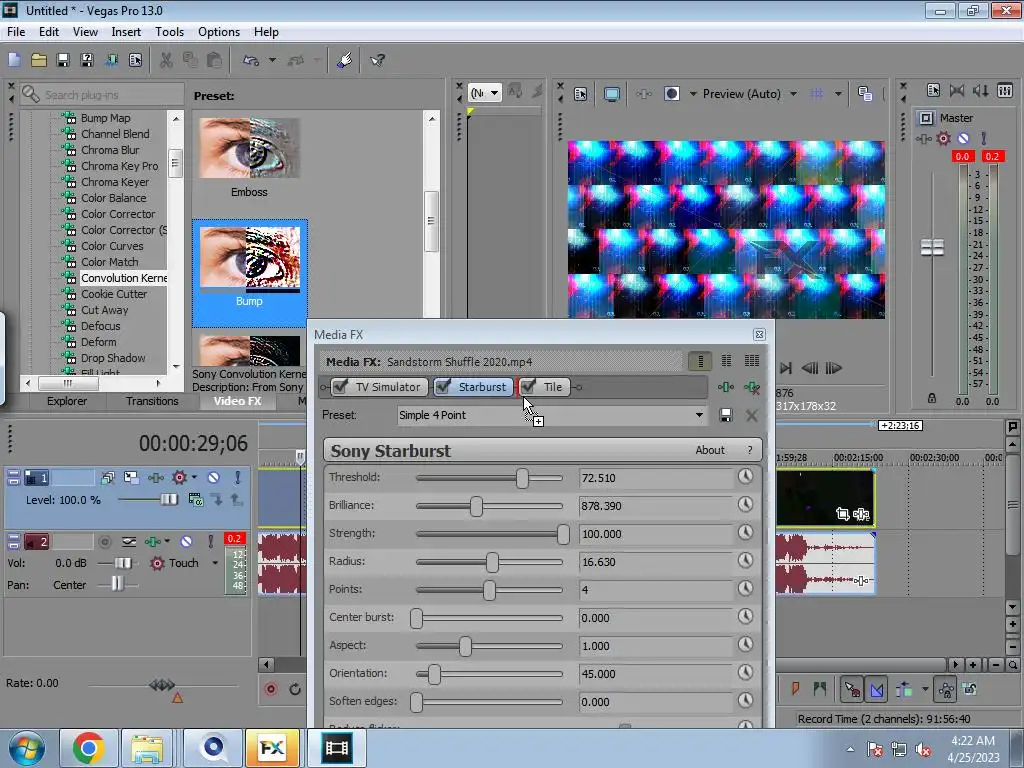
Task: Open a project using the folder icon
Action: click(39, 60)
